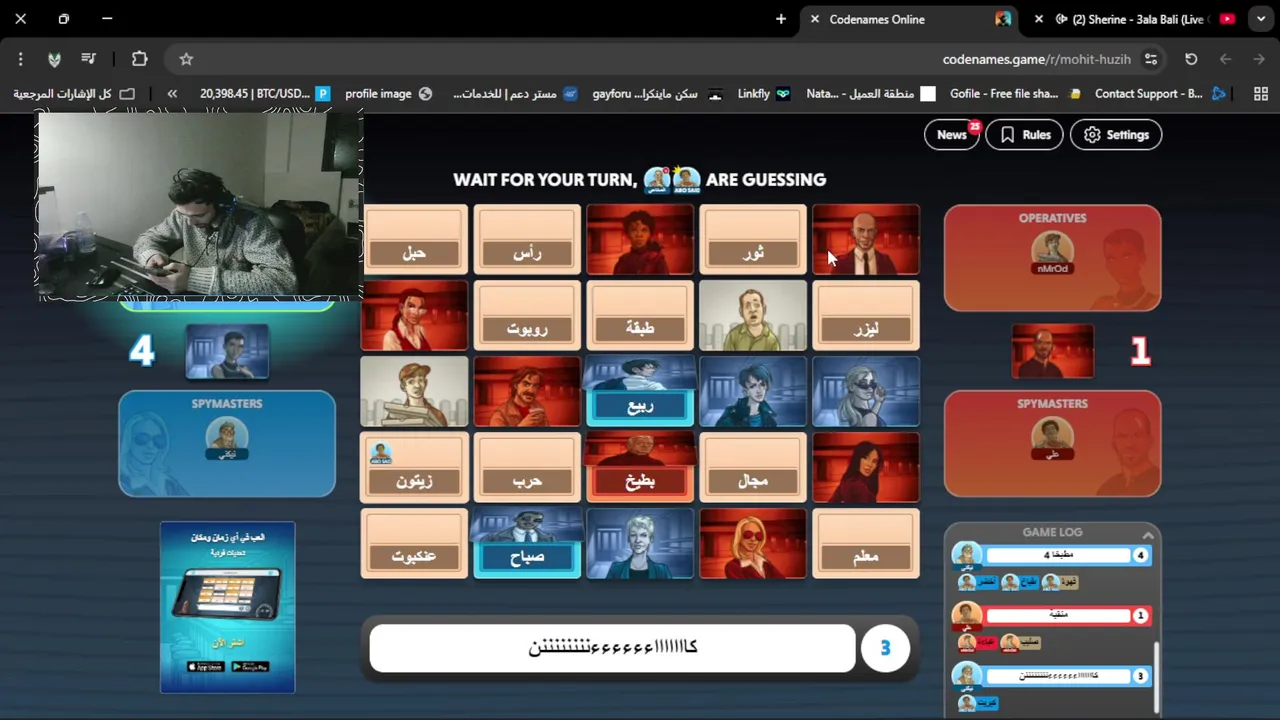The width and height of the screenshot is (1280, 720).
Task: Select the مجال word card
Action: (x=753, y=468)
